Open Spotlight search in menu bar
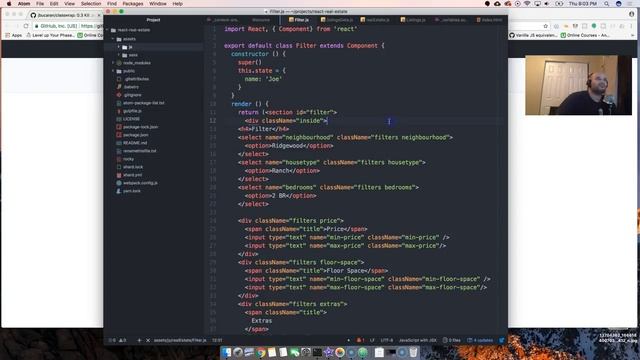This screenshot has height=360, width=640. tap(607, 4)
